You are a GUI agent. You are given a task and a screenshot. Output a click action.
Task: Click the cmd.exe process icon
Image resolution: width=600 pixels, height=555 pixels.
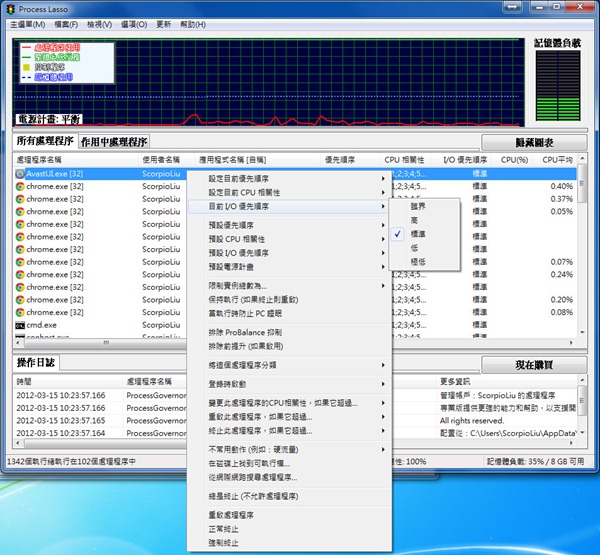click(x=20, y=326)
